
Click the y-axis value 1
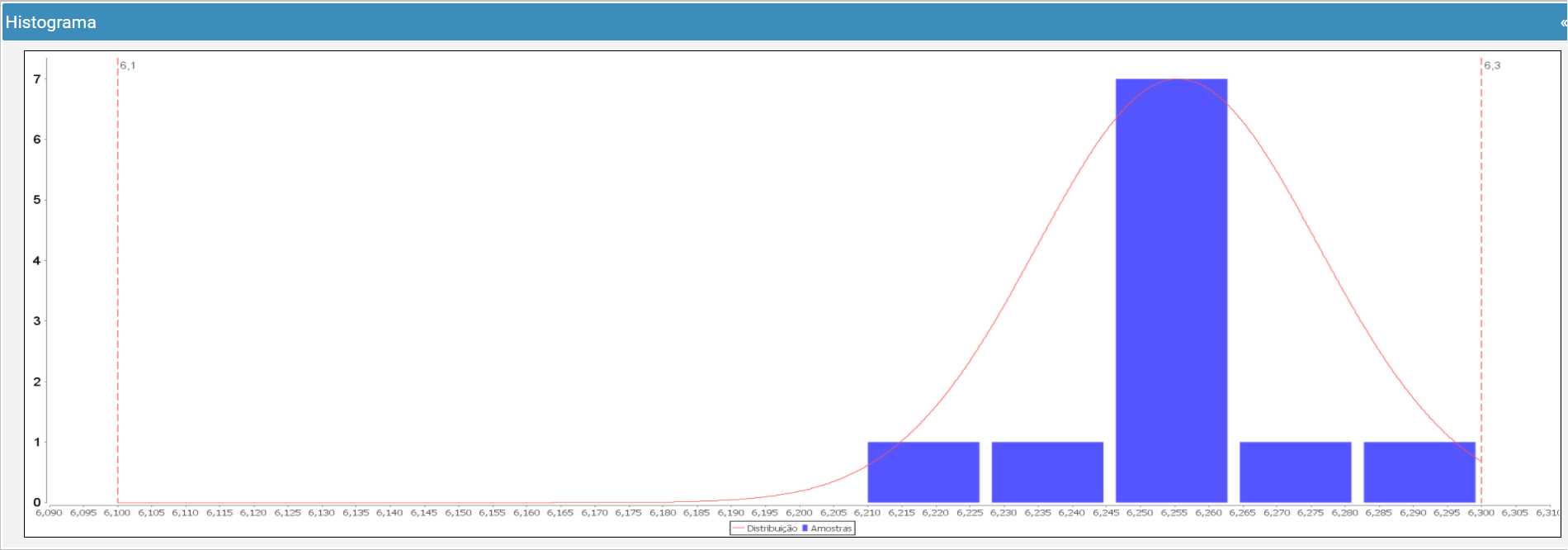(x=36, y=442)
